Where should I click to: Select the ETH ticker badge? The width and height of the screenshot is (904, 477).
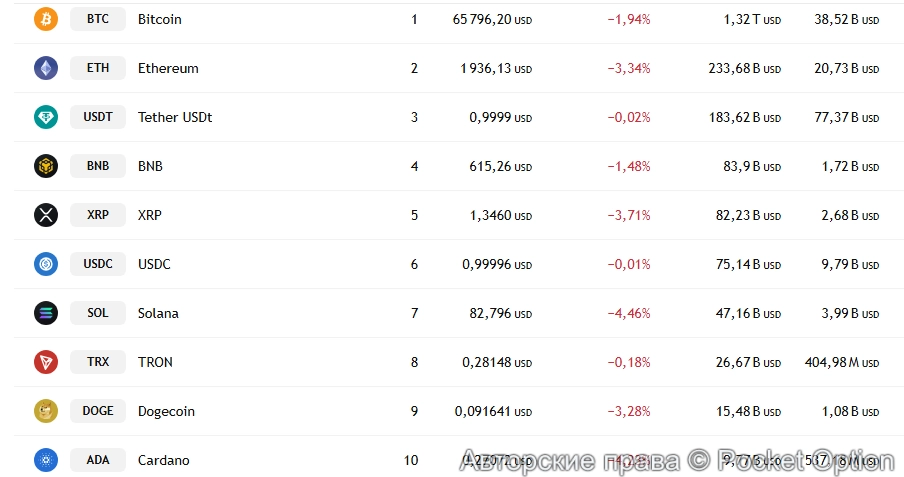click(98, 68)
